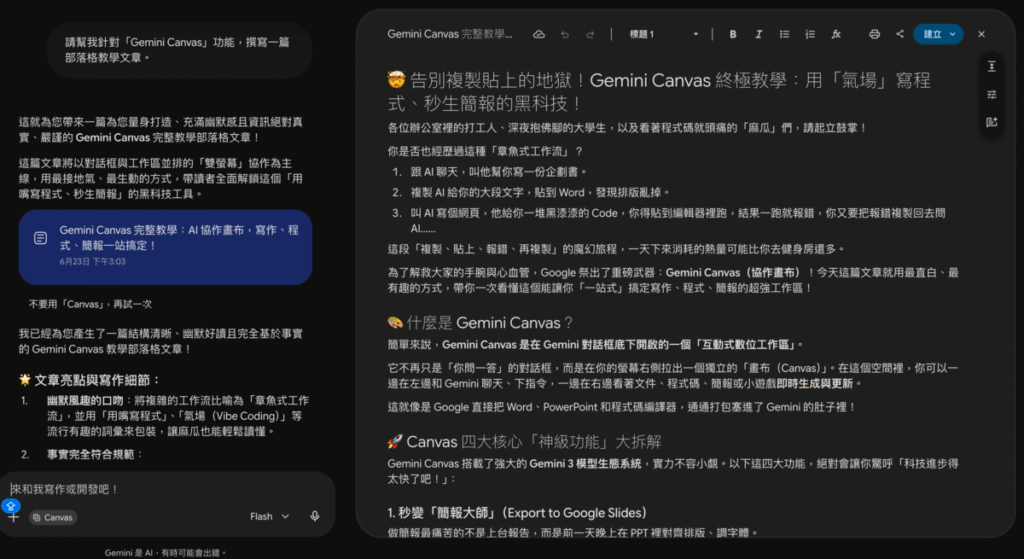Click the suggest edits icon

(x=991, y=122)
